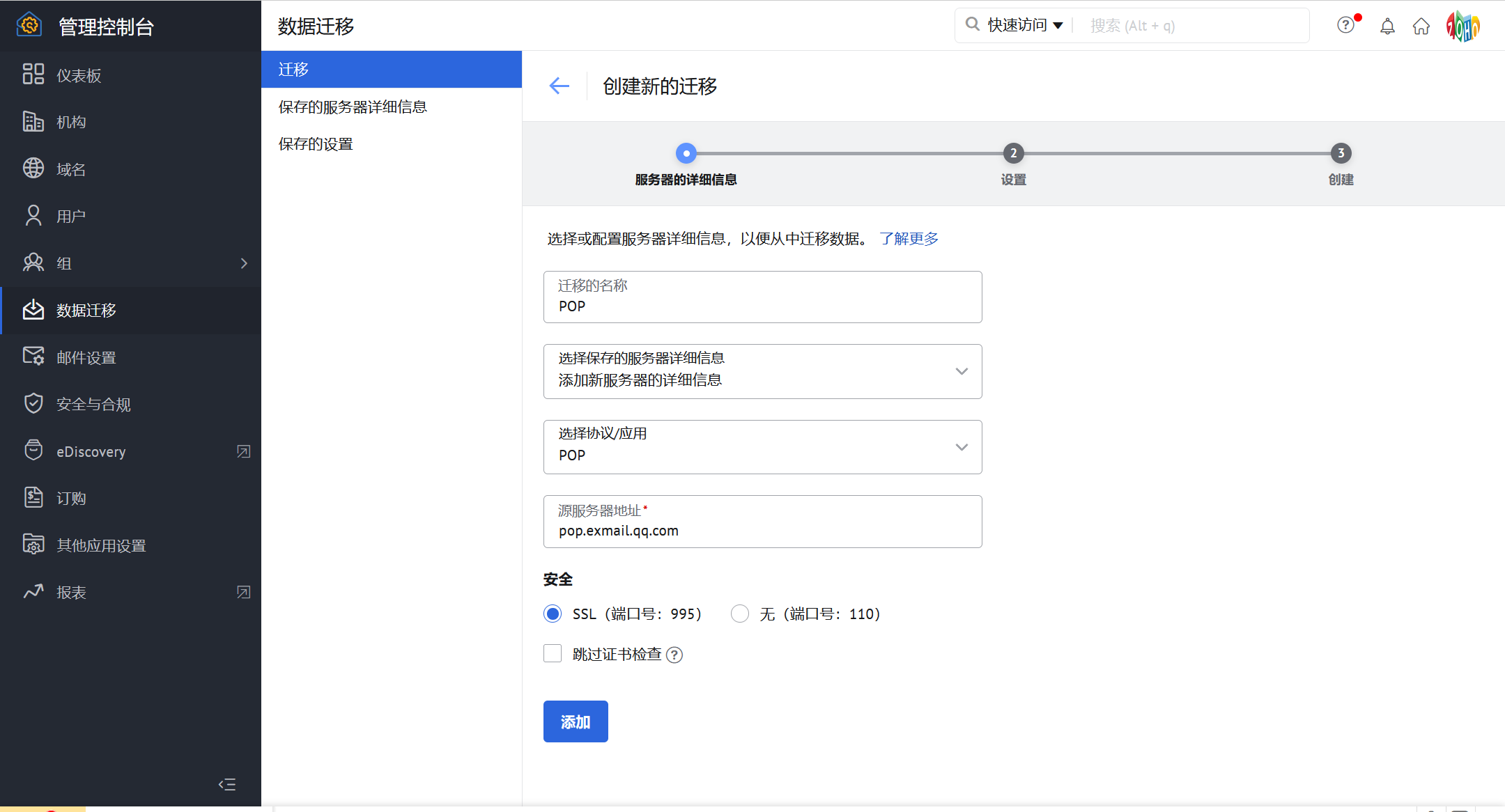1505x812 pixels.
Task: Click the blue 添加 button
Action: (576, 721)
